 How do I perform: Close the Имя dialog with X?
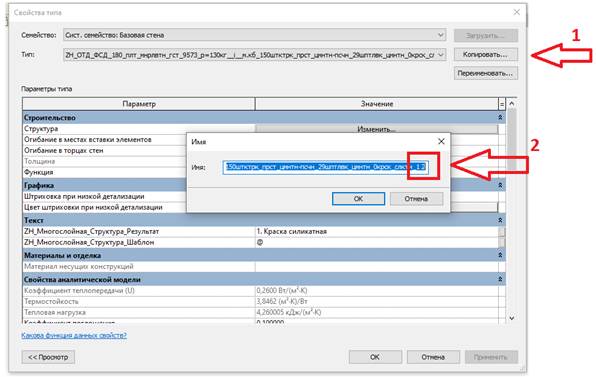click(441, 141)
